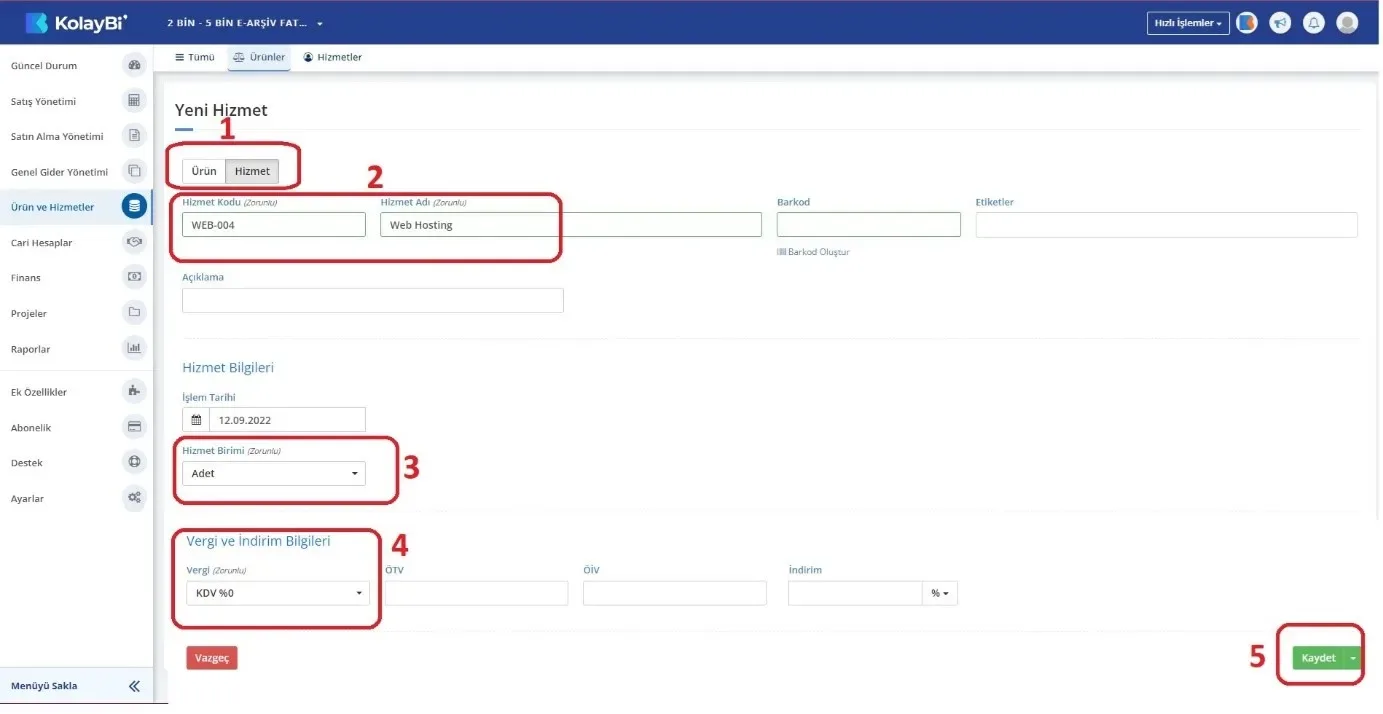Open the Vergi KDV %0 dropdown
The image size is (1383, 714).
point(278,593)
